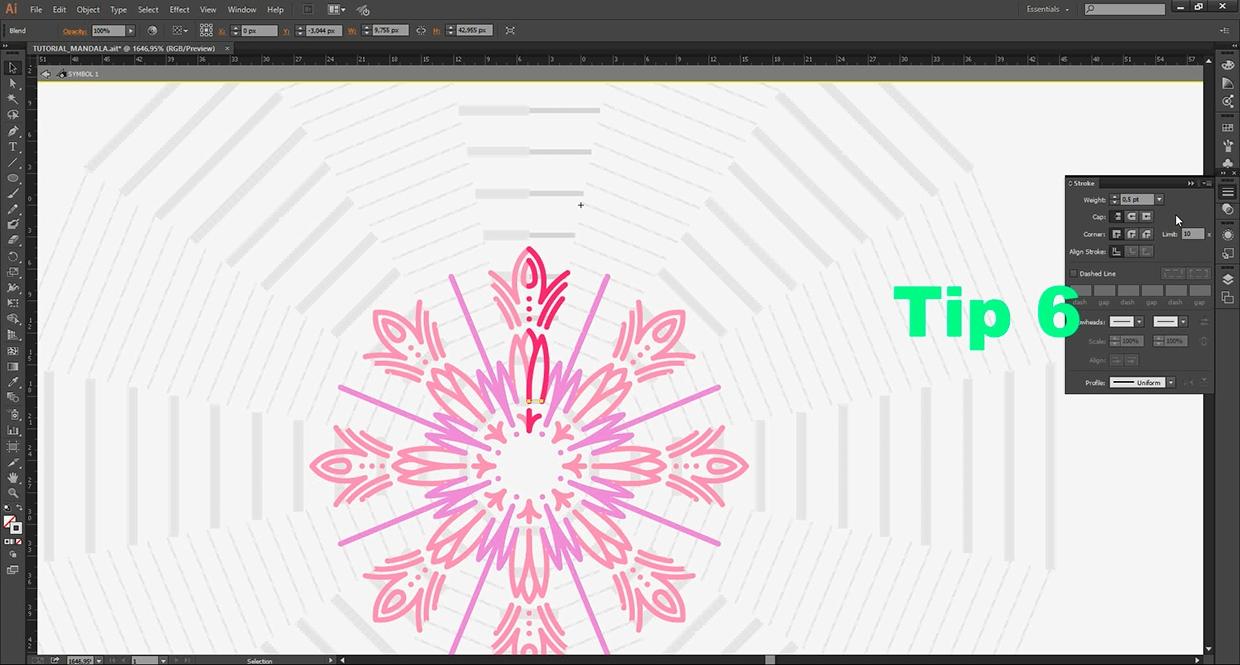Set stroke cap to Projecting Cap
The image size is (1240, 665).
point(1146,216)
